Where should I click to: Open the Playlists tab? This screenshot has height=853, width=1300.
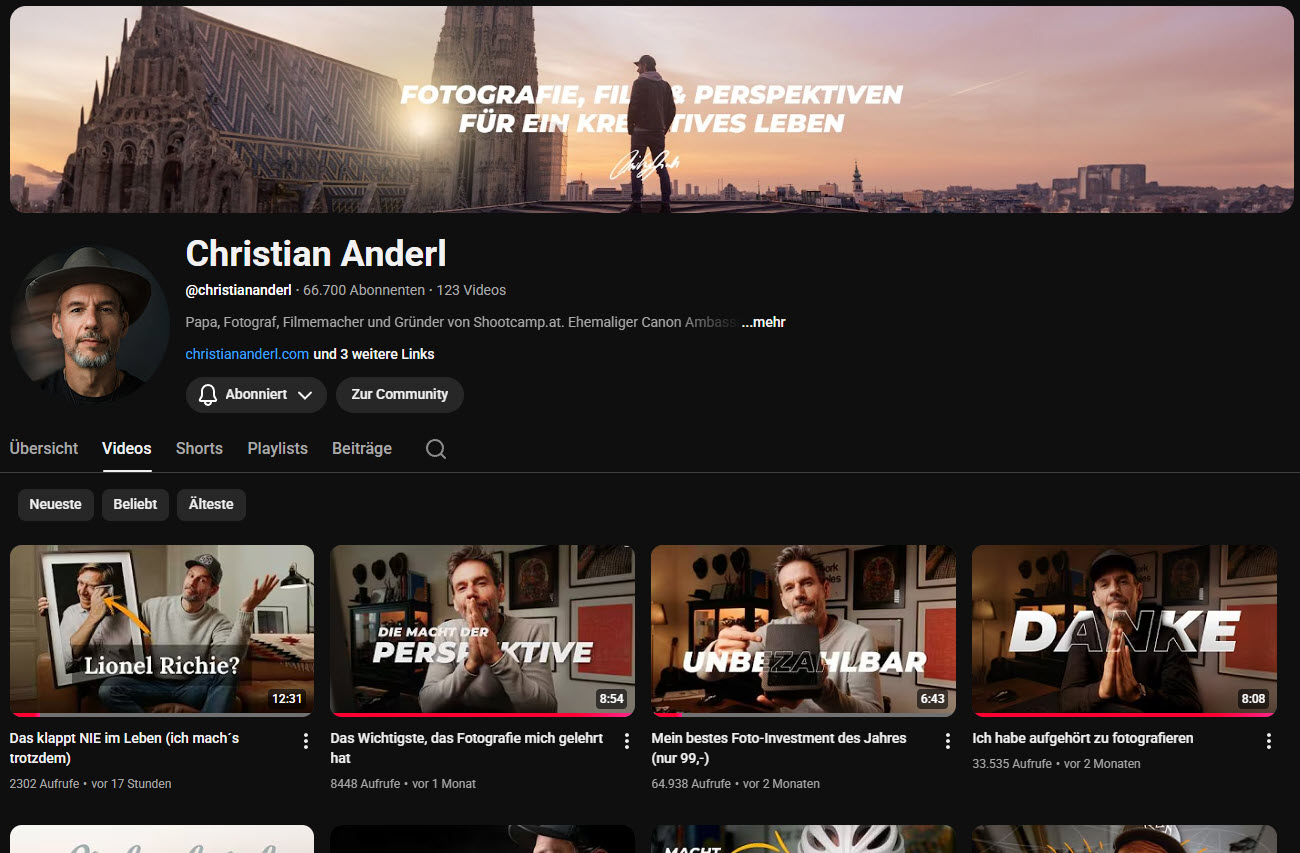coord(277,448)
